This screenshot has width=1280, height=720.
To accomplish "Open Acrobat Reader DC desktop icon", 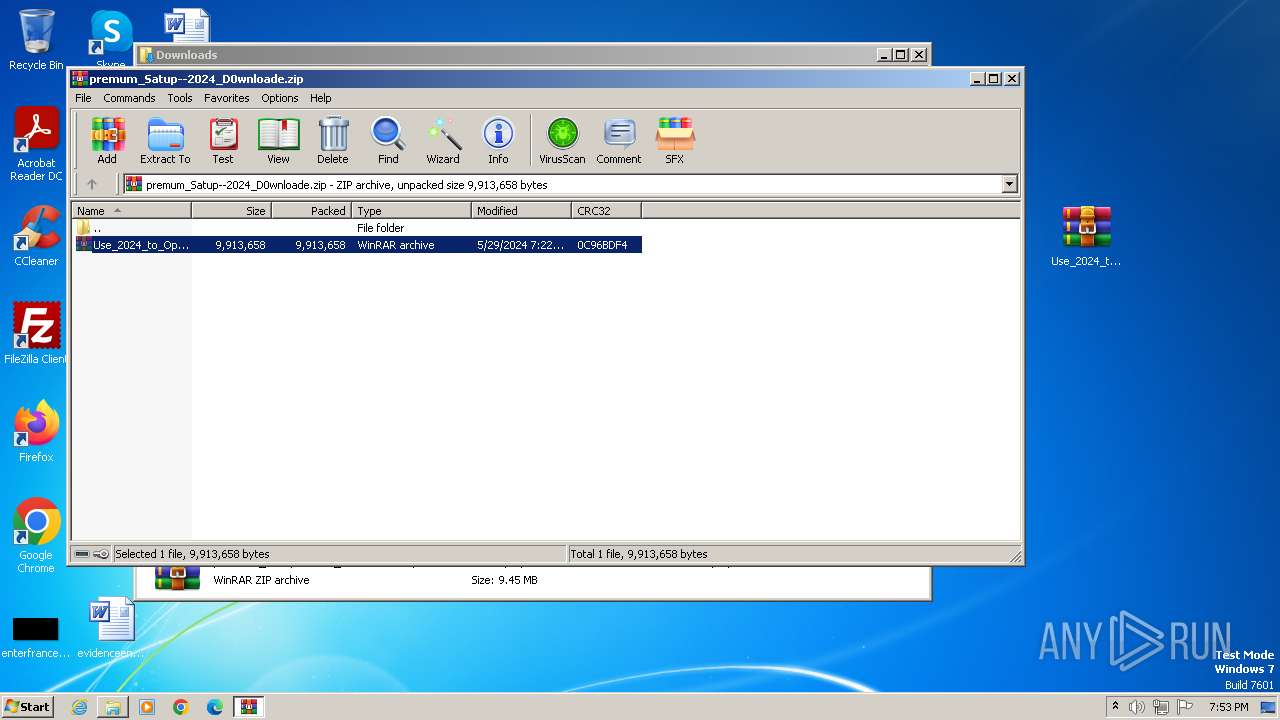I will (36, 145).
